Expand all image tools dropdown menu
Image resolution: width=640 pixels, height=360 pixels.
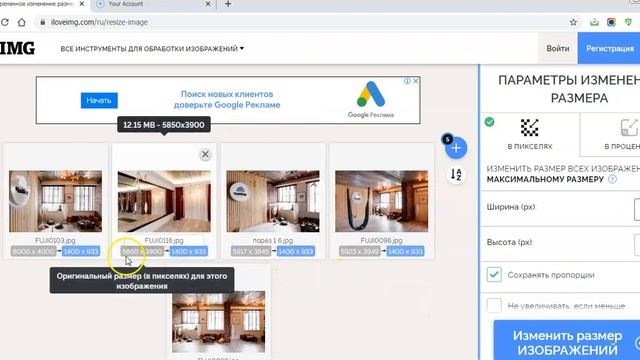[152, 49]
